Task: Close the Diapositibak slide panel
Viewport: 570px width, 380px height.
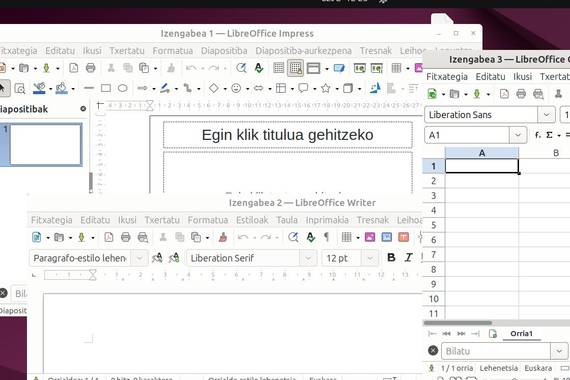Action: (x=83, y=109)
